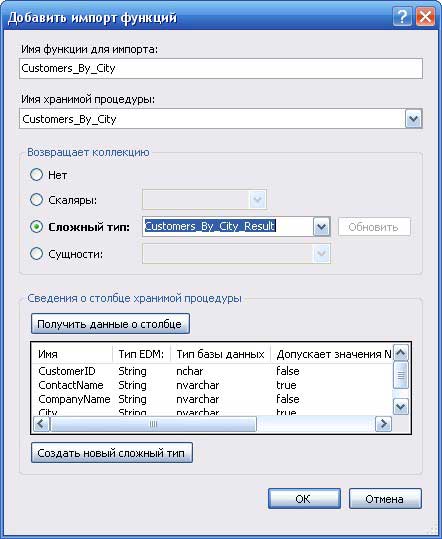The image size is (442, 539).
Task: Select the Нет radio button
Action: tap(36, 175)
